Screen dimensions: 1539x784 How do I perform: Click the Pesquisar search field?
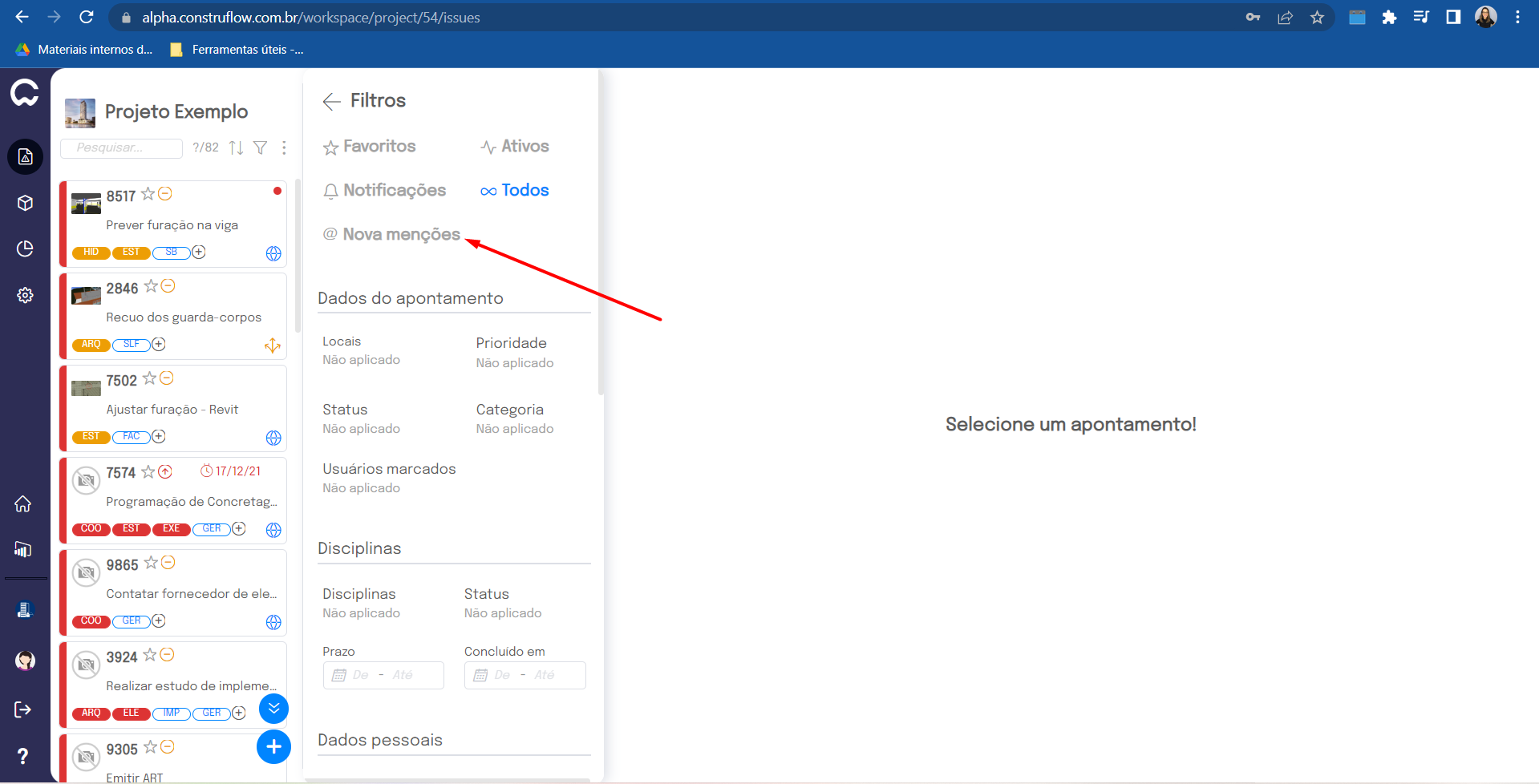click(122, 148)
